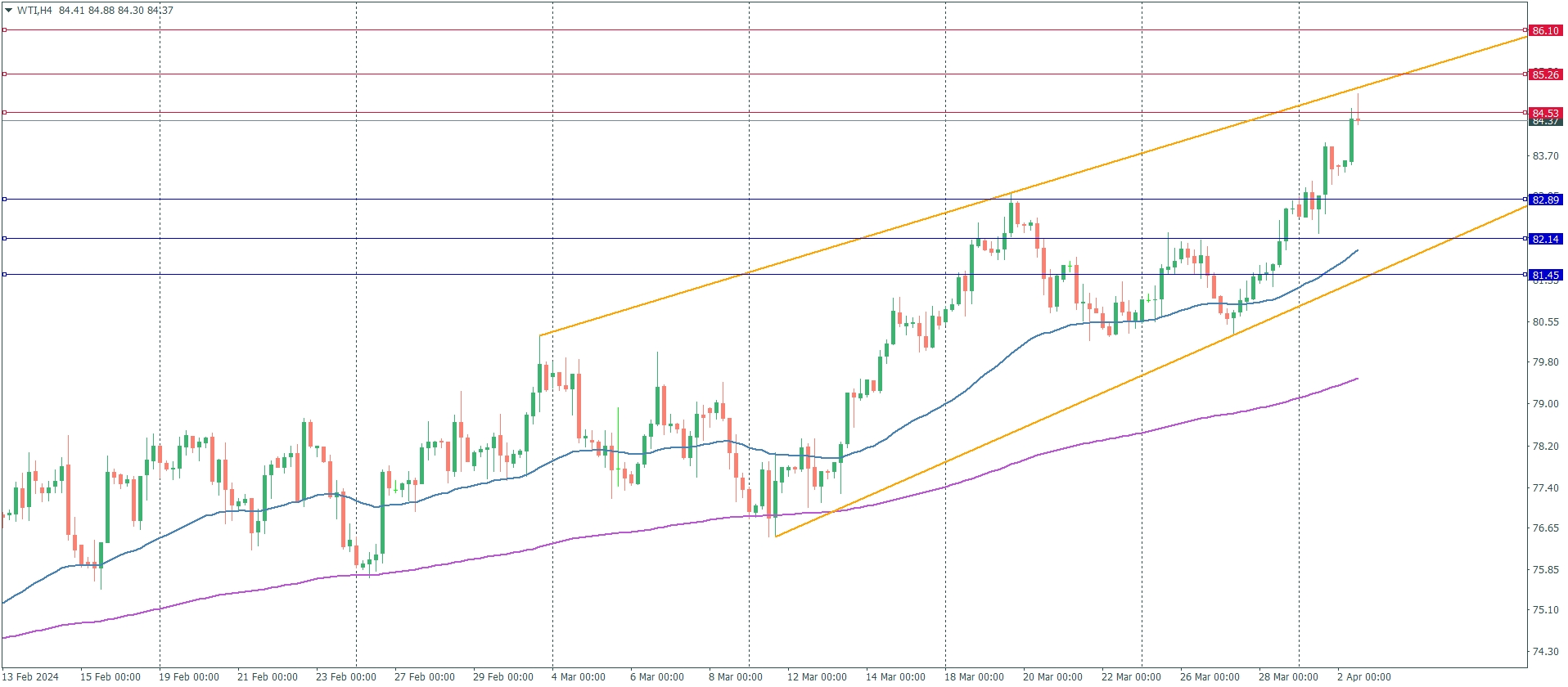The height and width of the screenshot is (687, 1568).
Task: Click the 15 Feb 00:00 time label
Action: click(x=110, y=676)
